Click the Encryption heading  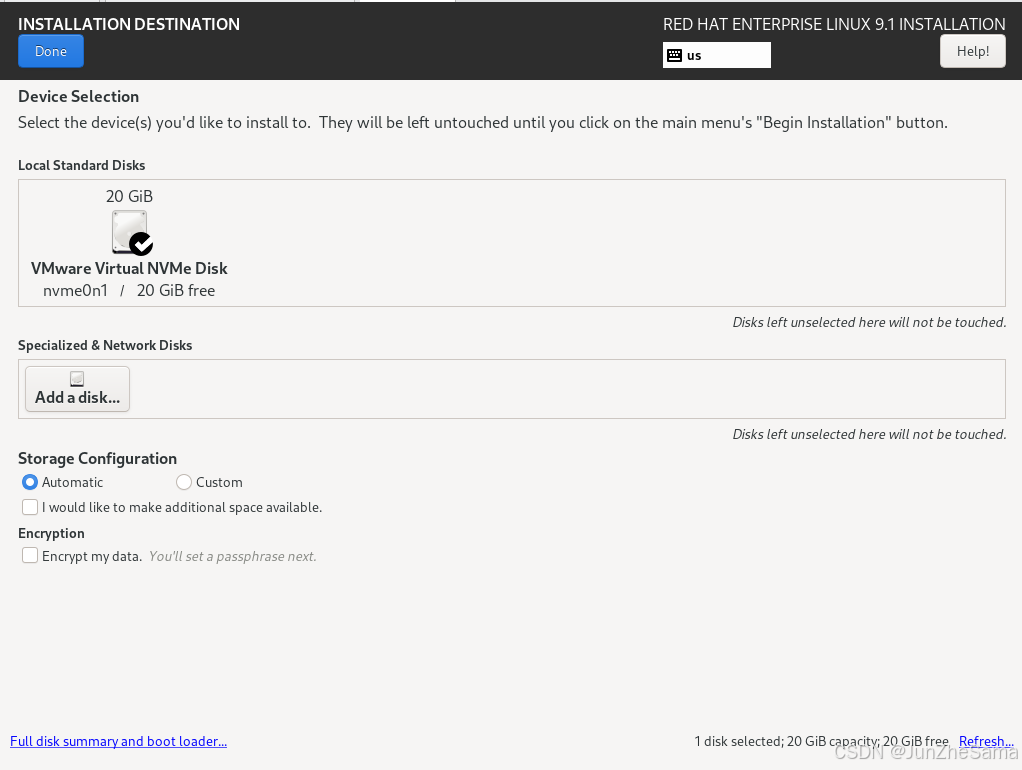point(51,533)
